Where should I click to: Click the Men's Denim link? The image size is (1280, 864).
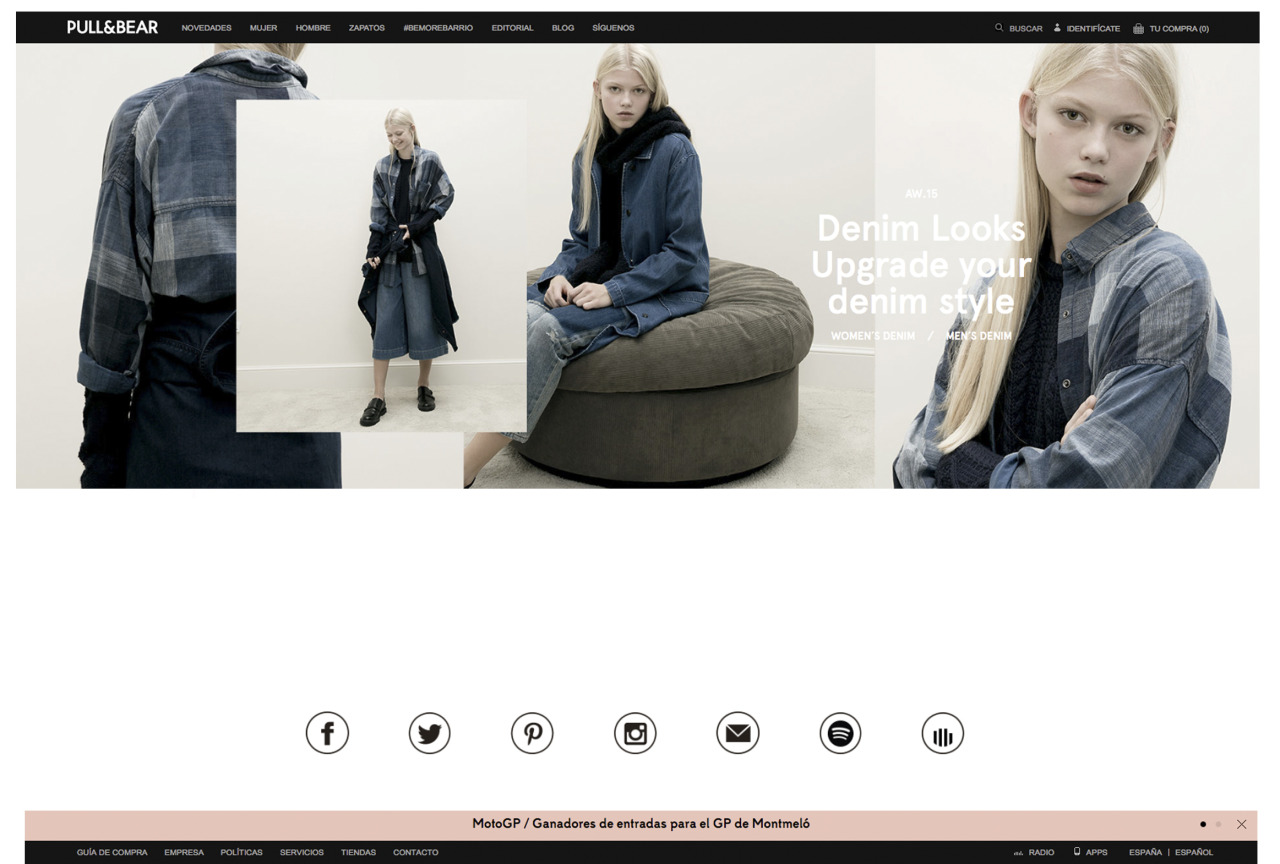coord(978,336)
